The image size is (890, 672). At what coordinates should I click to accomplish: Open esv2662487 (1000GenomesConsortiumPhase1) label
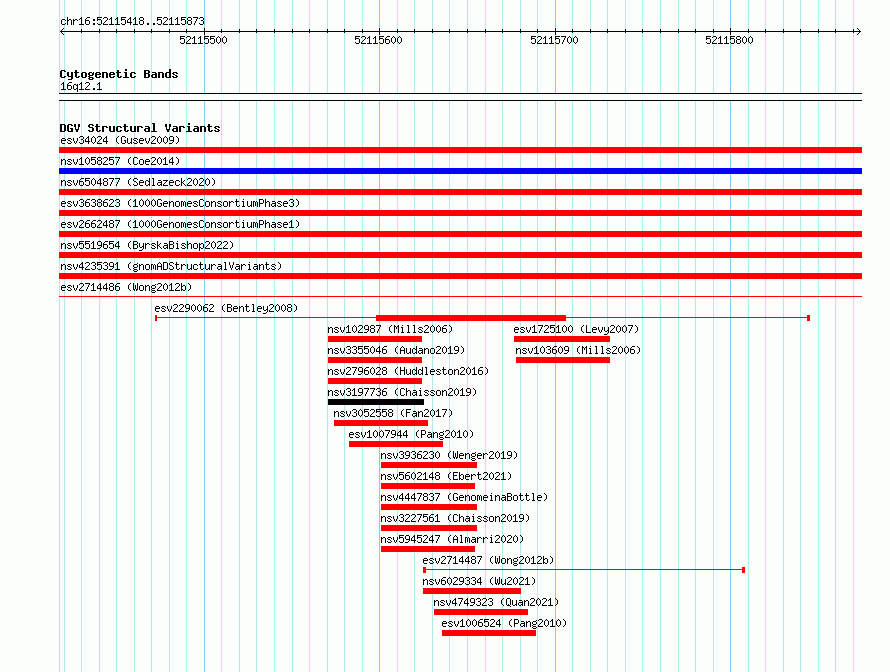[x=180, y=224]
